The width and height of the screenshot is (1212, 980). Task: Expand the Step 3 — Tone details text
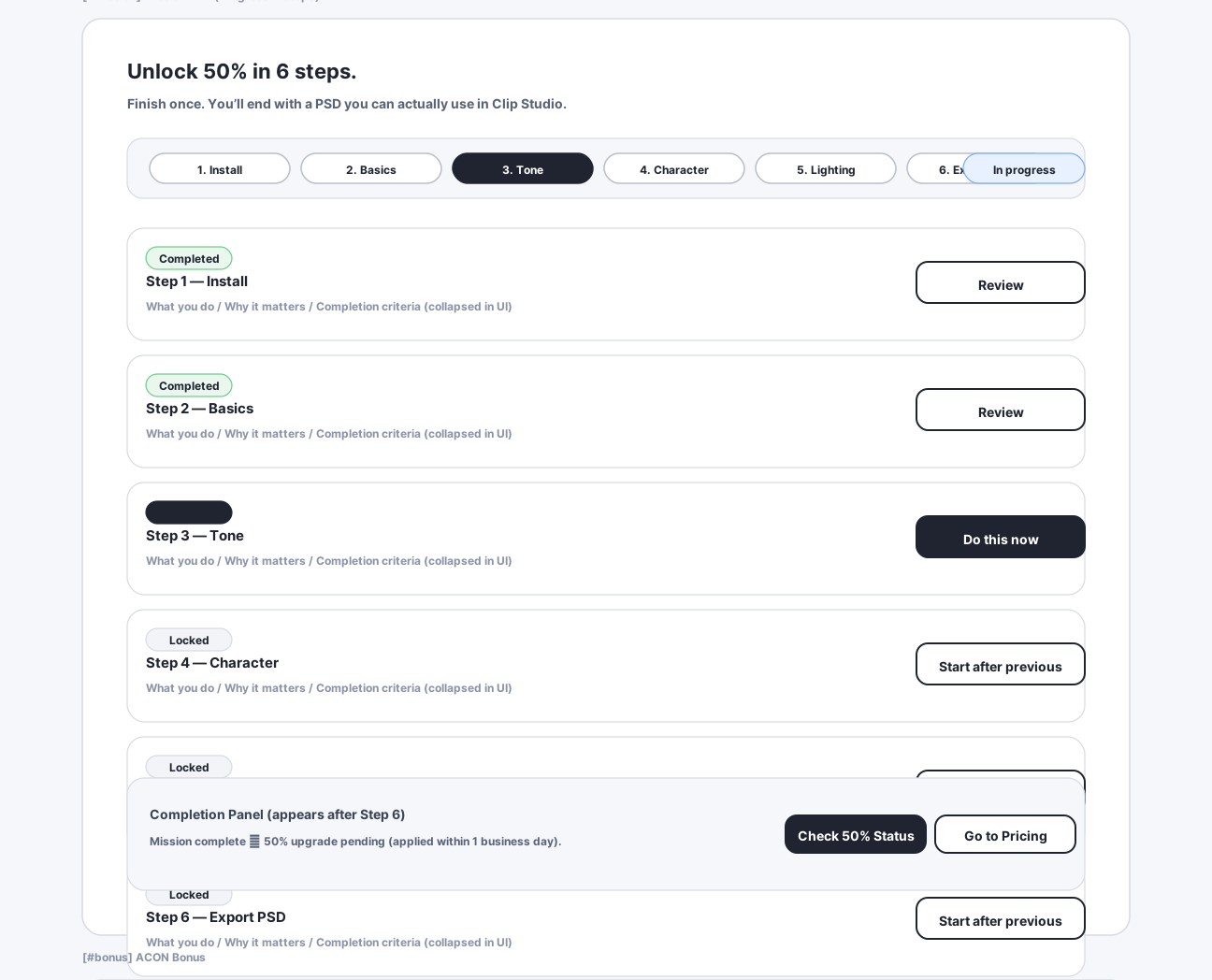[x=329, y=561]
